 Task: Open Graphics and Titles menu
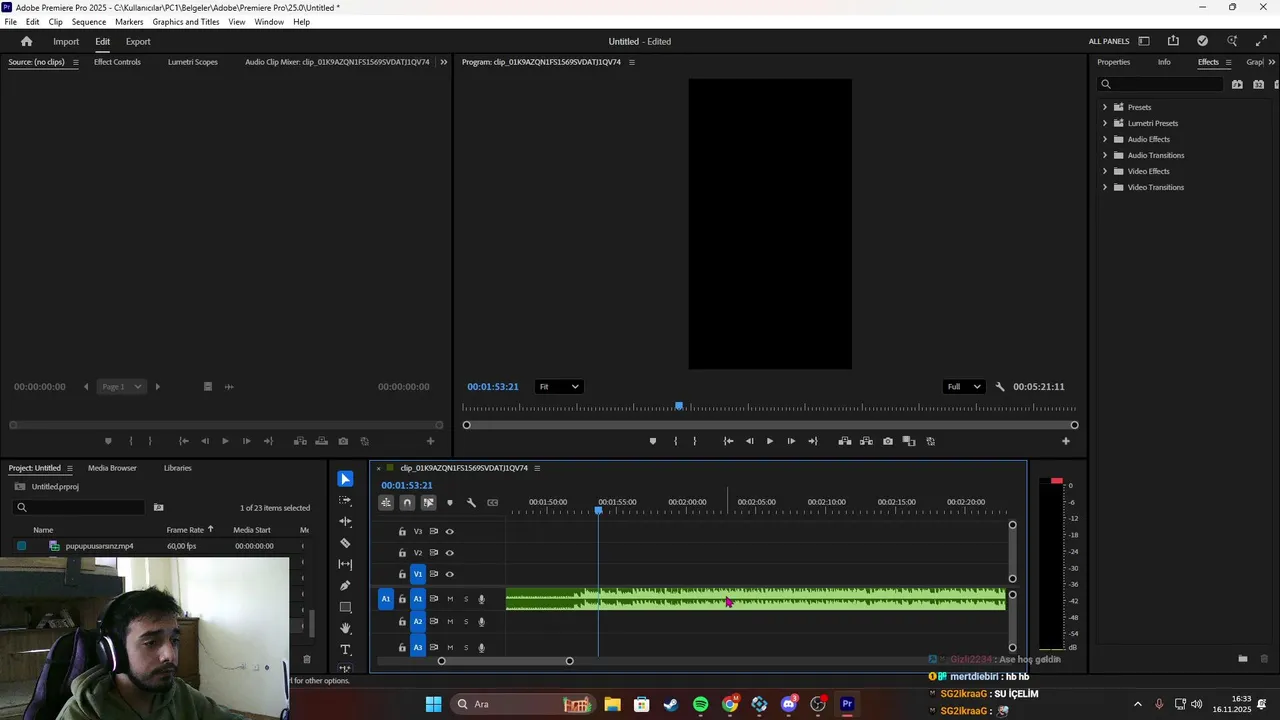[186, 22]
